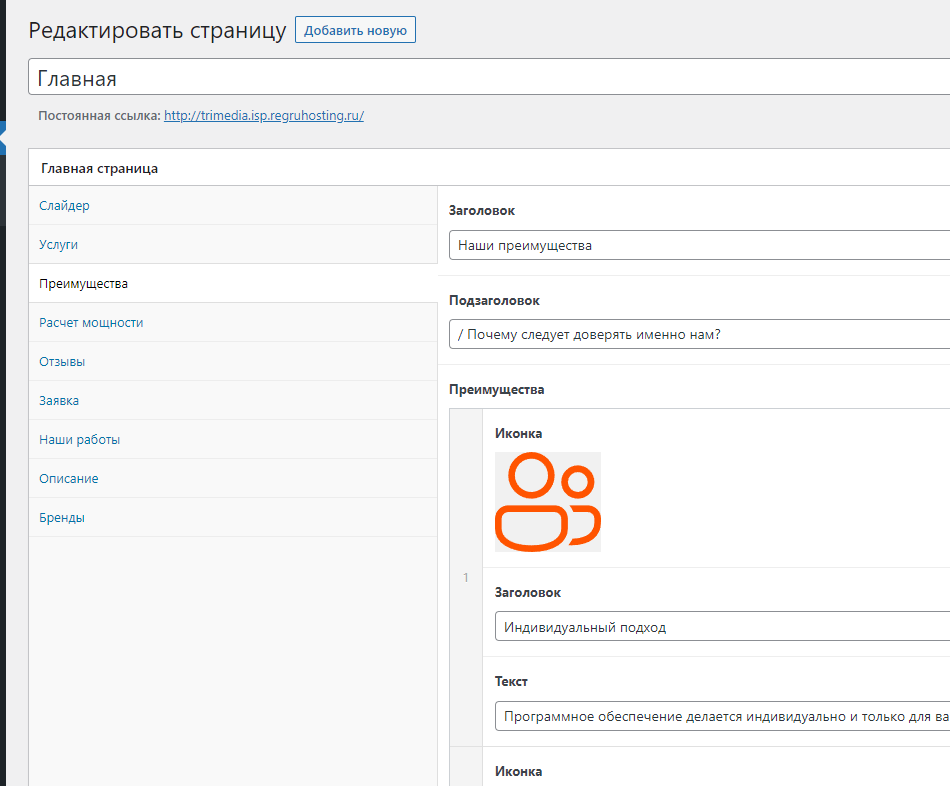
Task: Select the 'Преимущества' tab
Action: coord(233,284)
